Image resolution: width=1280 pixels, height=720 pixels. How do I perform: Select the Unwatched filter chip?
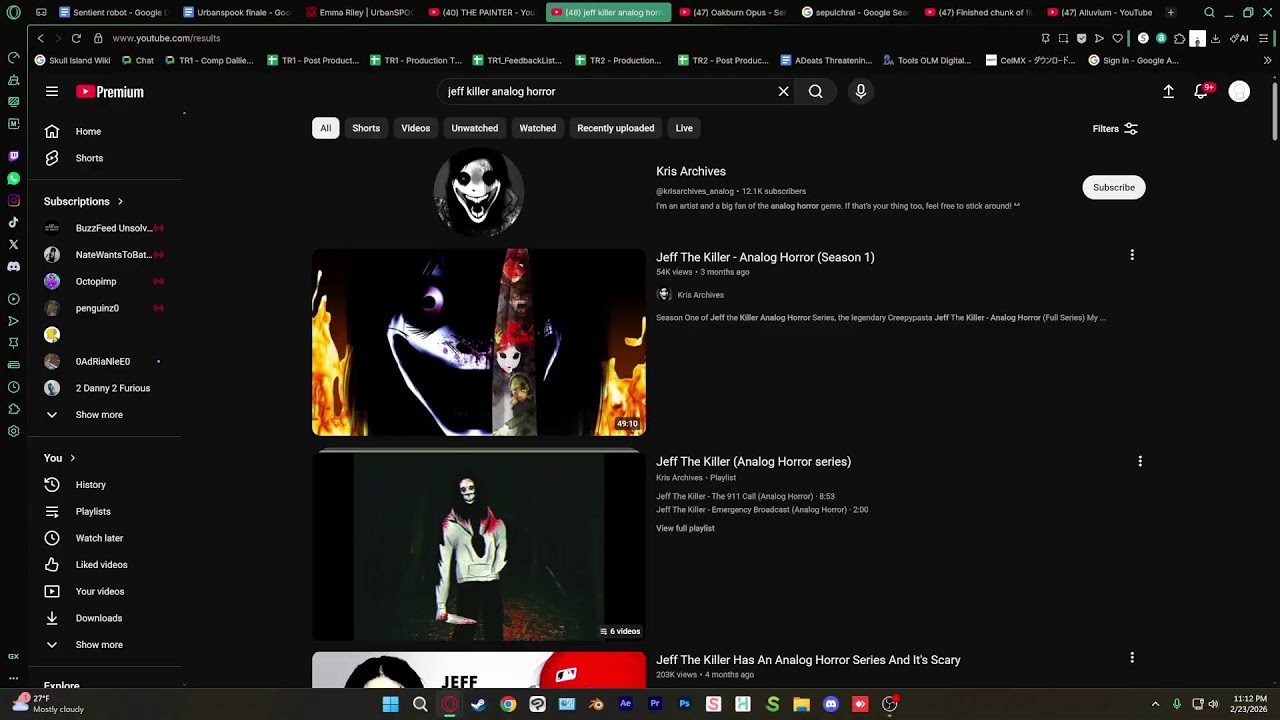(x=474, y=128)
